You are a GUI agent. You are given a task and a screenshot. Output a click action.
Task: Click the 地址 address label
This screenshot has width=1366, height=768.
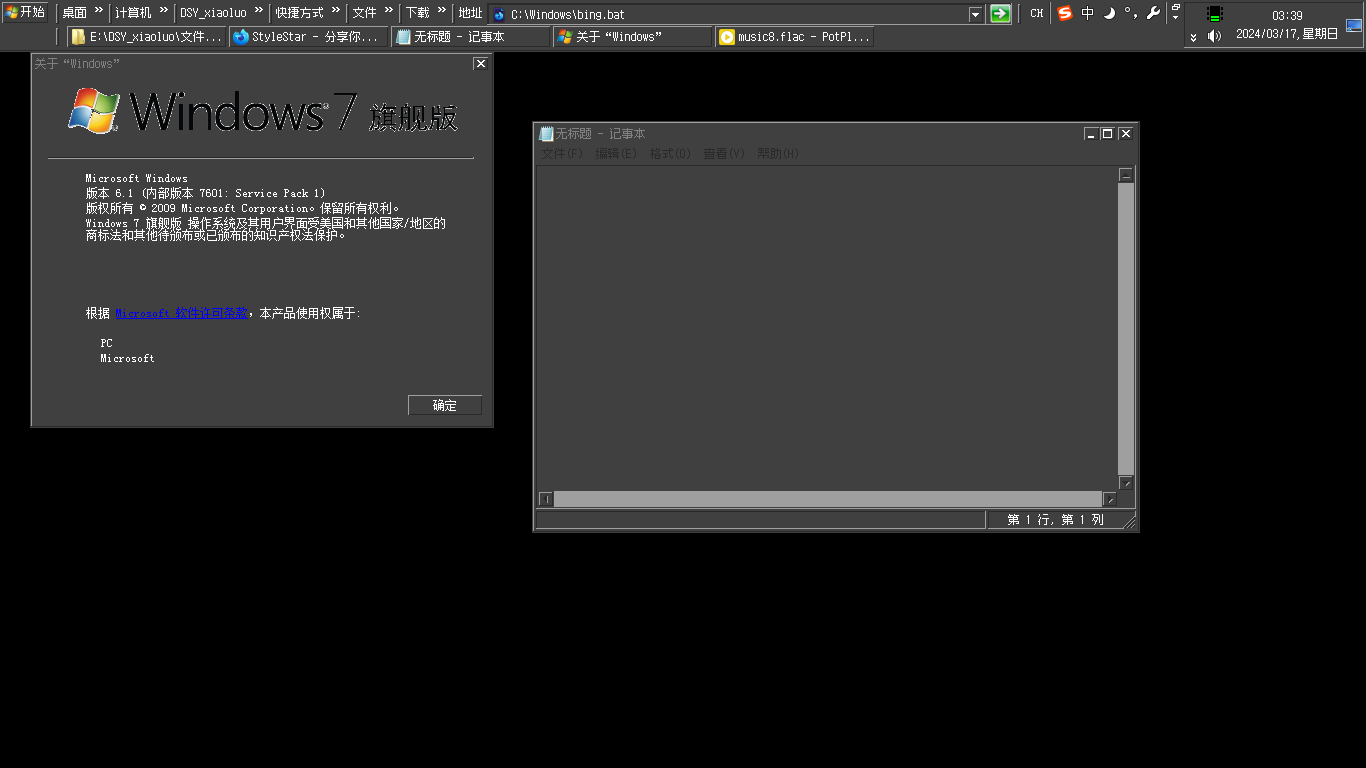click(470, 13)
